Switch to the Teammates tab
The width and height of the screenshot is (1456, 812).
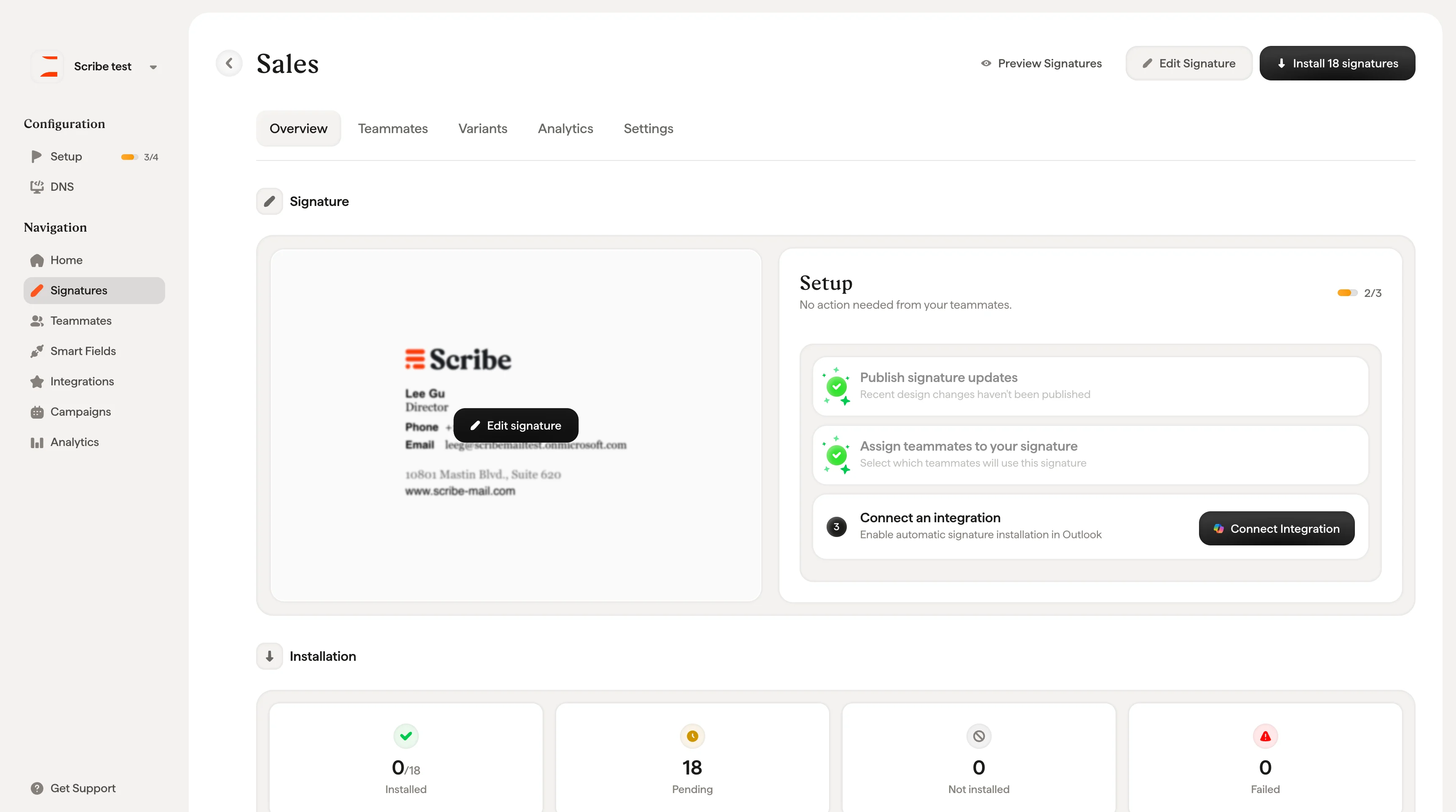pos(393,128)
